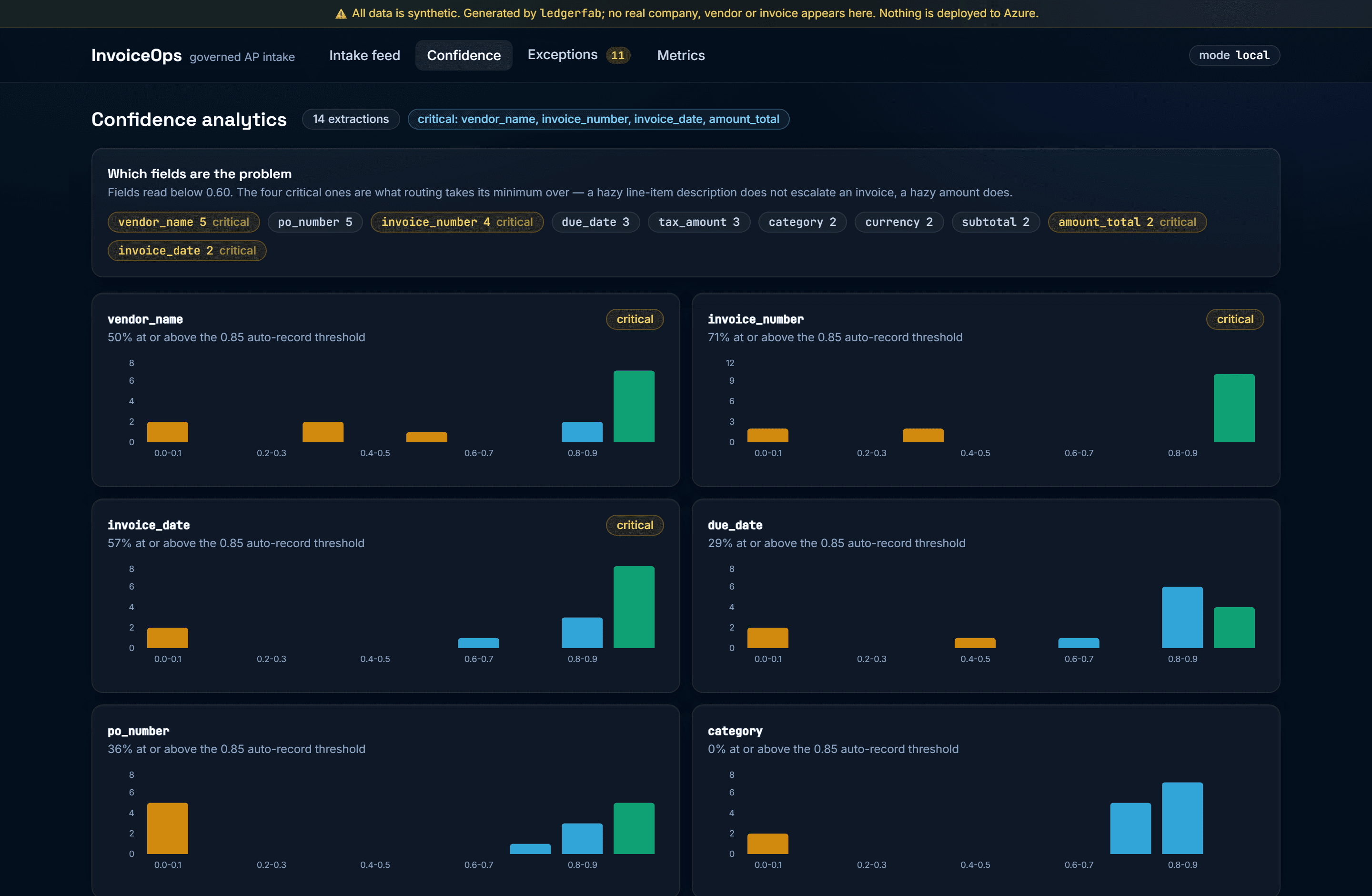Click the blue 0.6-0.7 bar in invoice_date chart
This screenshot has height=896, width=1372.
coord(478,643)
